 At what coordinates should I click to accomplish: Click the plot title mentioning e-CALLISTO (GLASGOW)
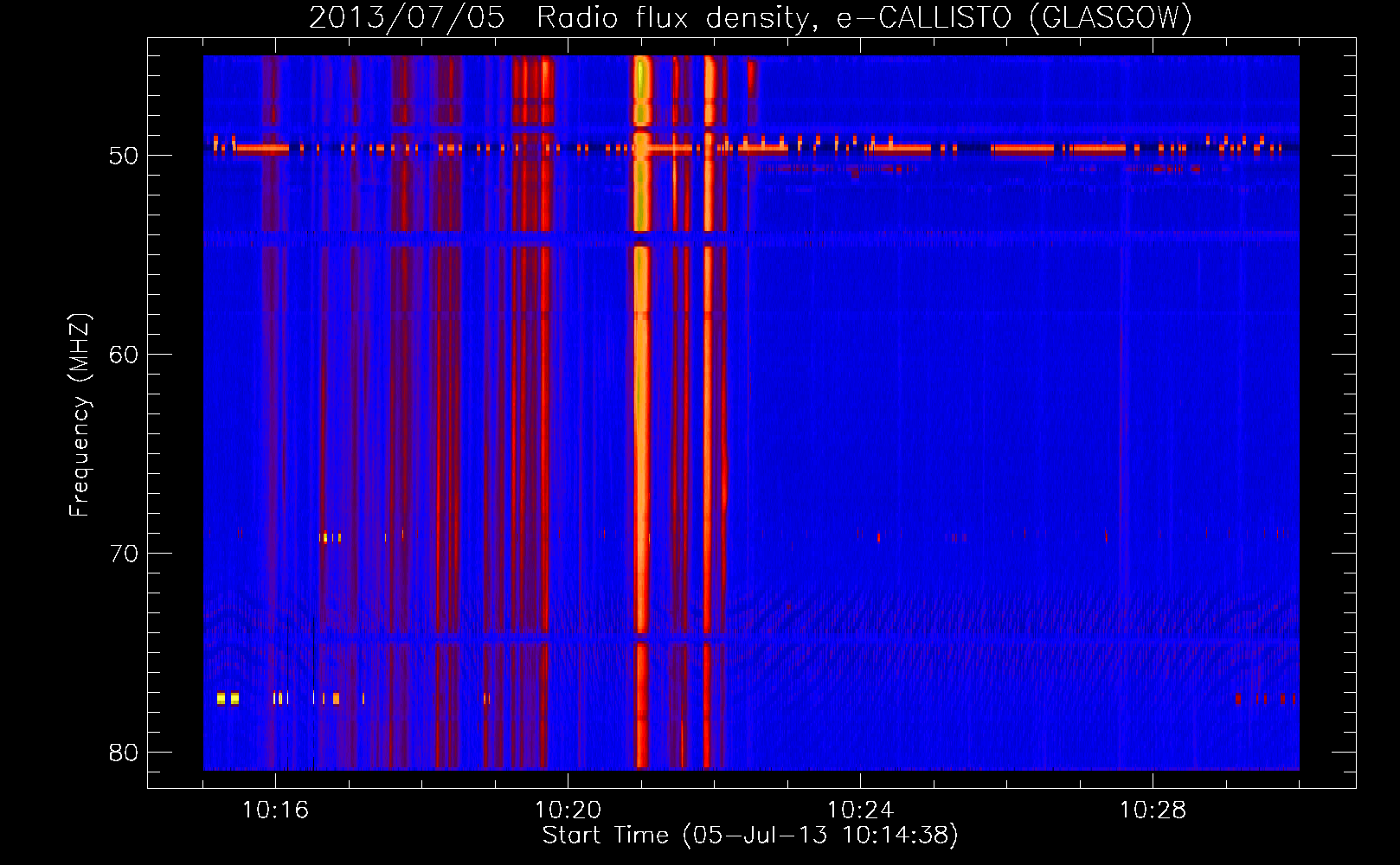click(x=750, y=17)
